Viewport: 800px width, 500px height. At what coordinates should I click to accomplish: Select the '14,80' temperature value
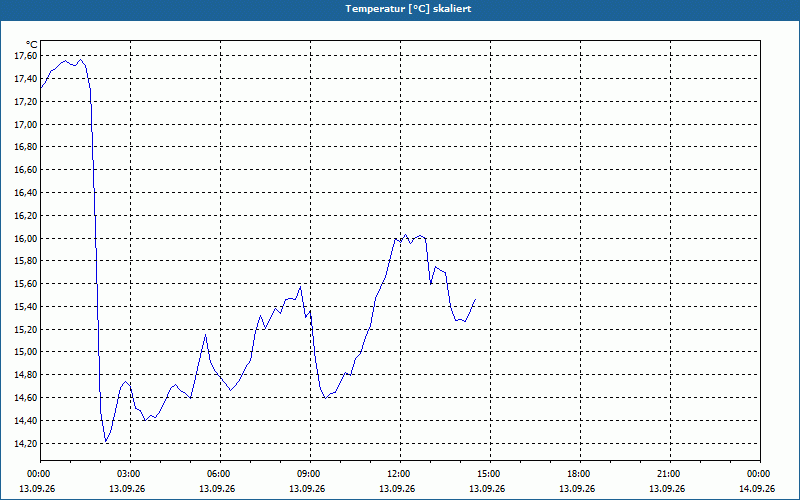(26, 375)
